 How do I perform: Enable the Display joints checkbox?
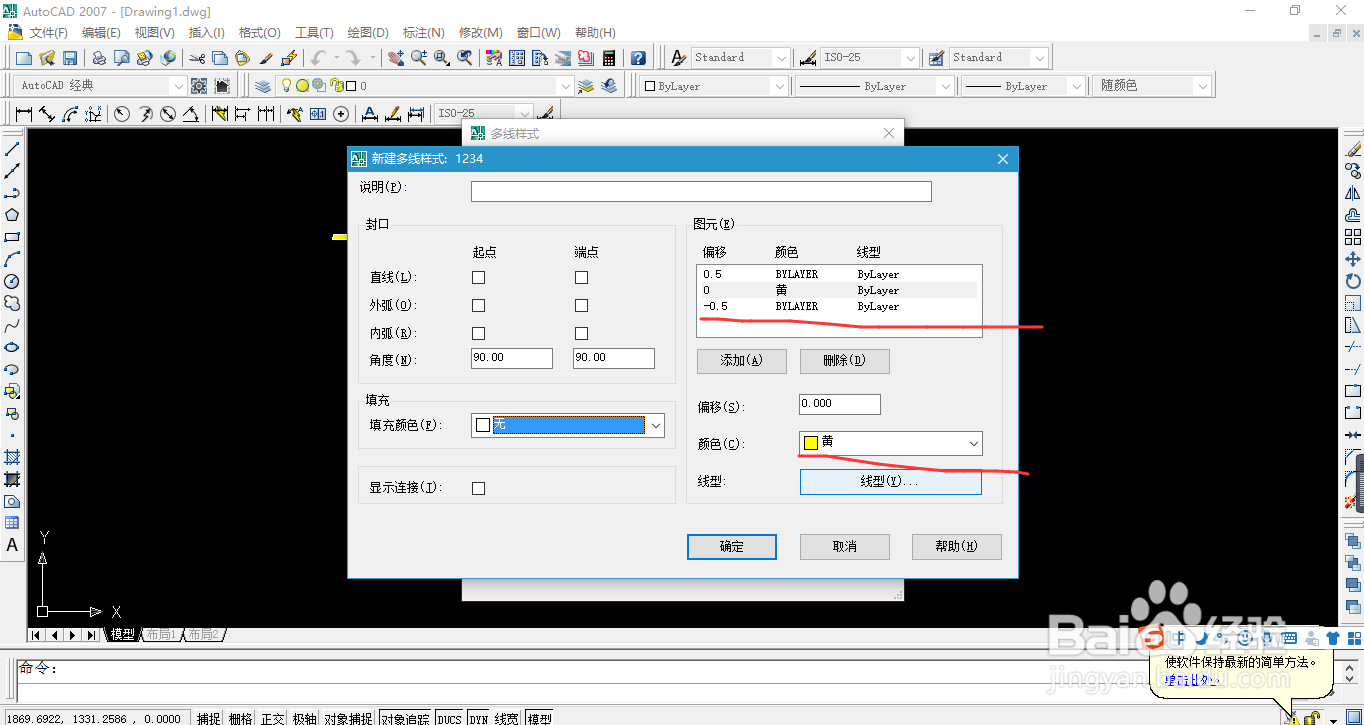(x=478, y=488)
